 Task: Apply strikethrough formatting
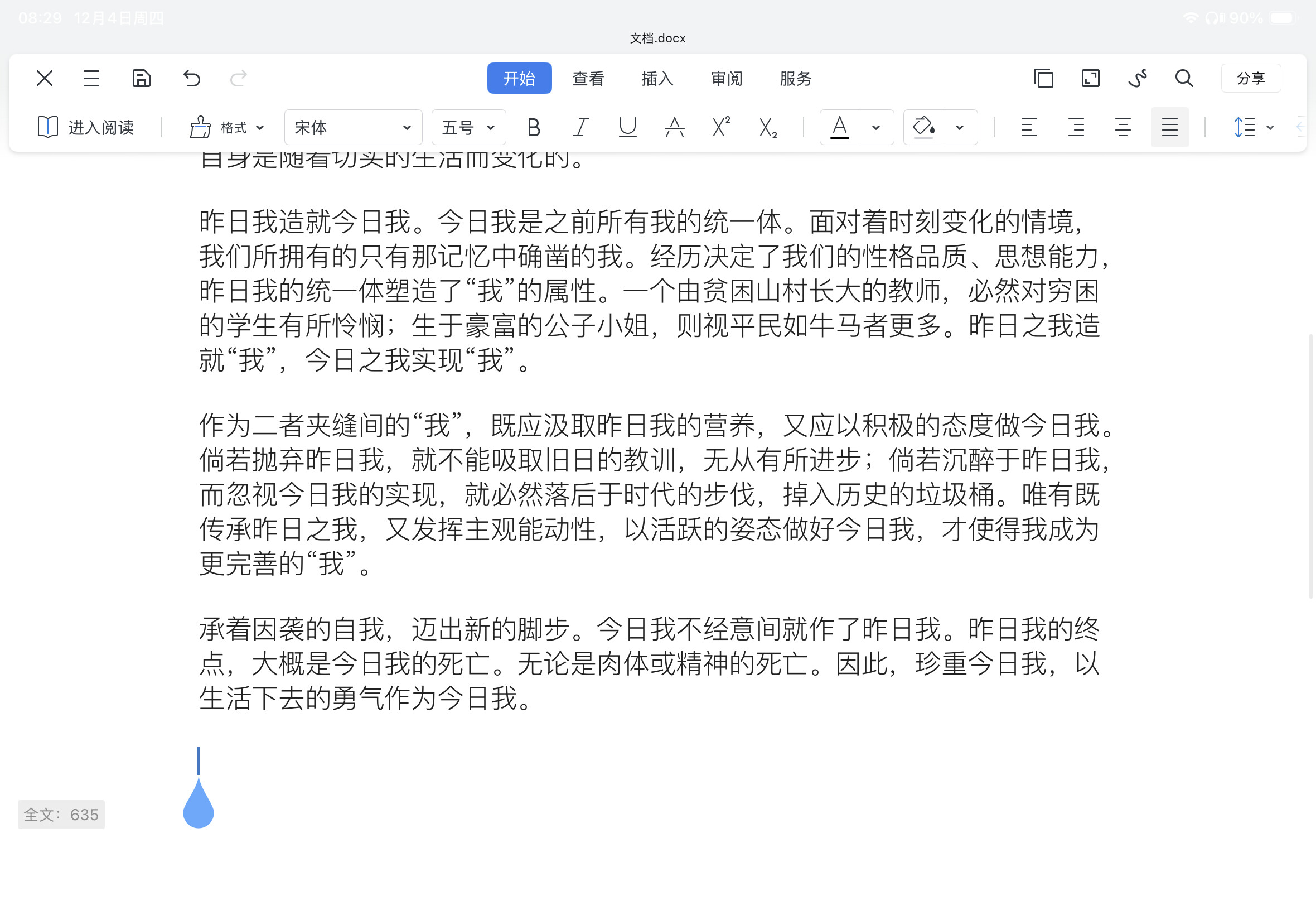point(674,127)
